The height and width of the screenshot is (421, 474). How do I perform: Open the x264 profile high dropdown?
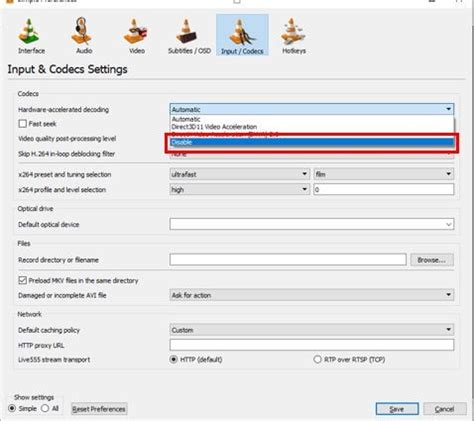coord(240,189)
